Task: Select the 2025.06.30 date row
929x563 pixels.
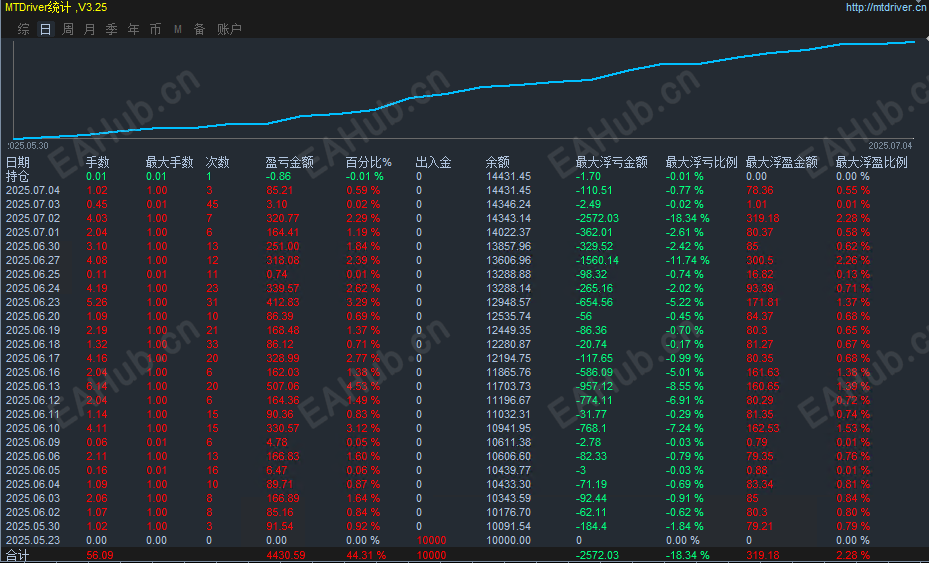Action: pos(33,247)
